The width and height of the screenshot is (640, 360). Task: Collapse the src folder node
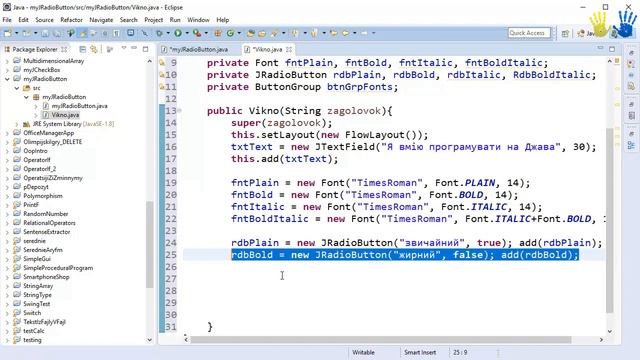pos(17,88)
